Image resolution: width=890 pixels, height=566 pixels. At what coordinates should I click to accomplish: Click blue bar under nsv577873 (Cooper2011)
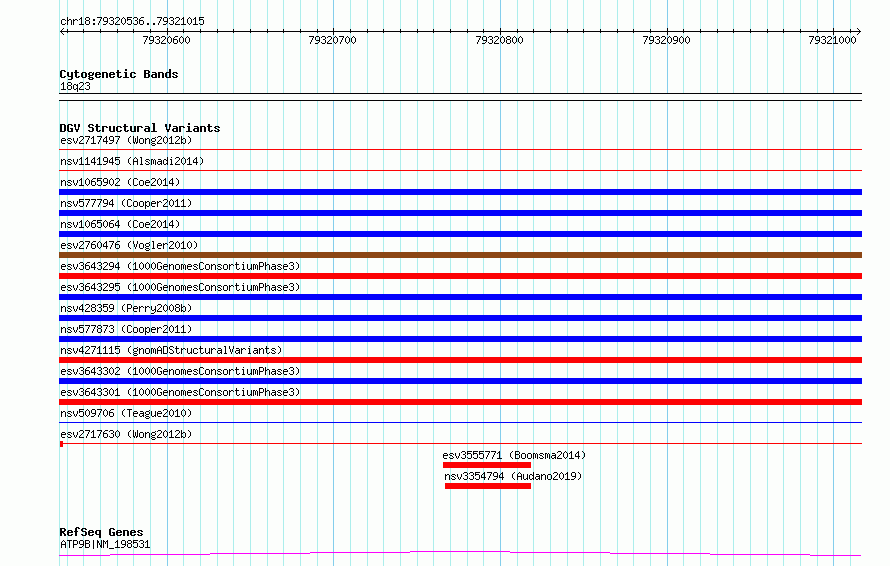pos(460,339)
